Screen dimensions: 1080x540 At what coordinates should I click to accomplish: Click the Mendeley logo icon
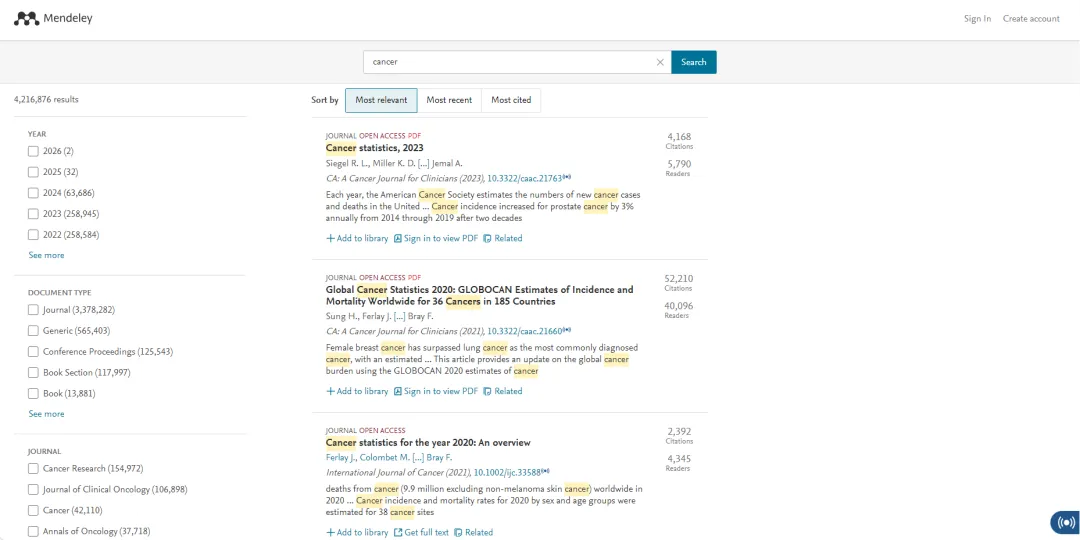point(26,19)
